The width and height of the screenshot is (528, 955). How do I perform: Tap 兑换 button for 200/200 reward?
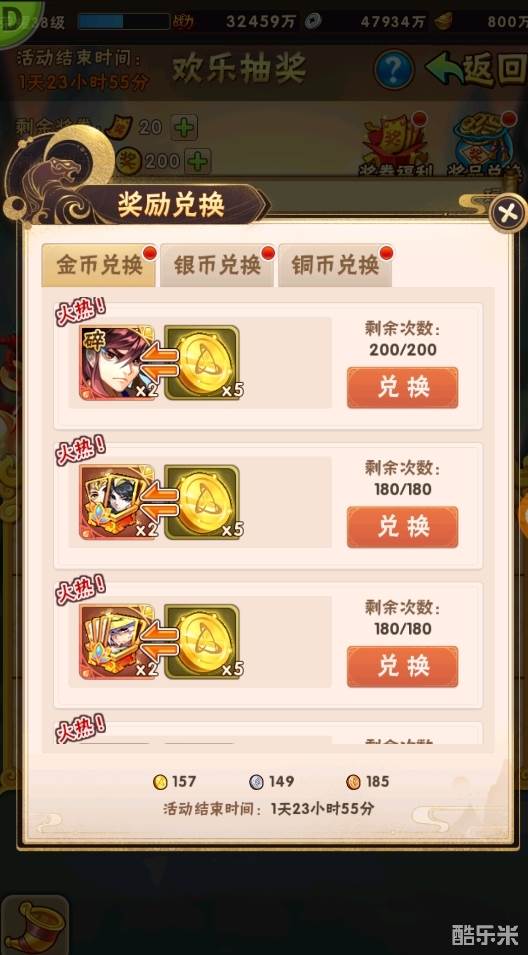403,387
